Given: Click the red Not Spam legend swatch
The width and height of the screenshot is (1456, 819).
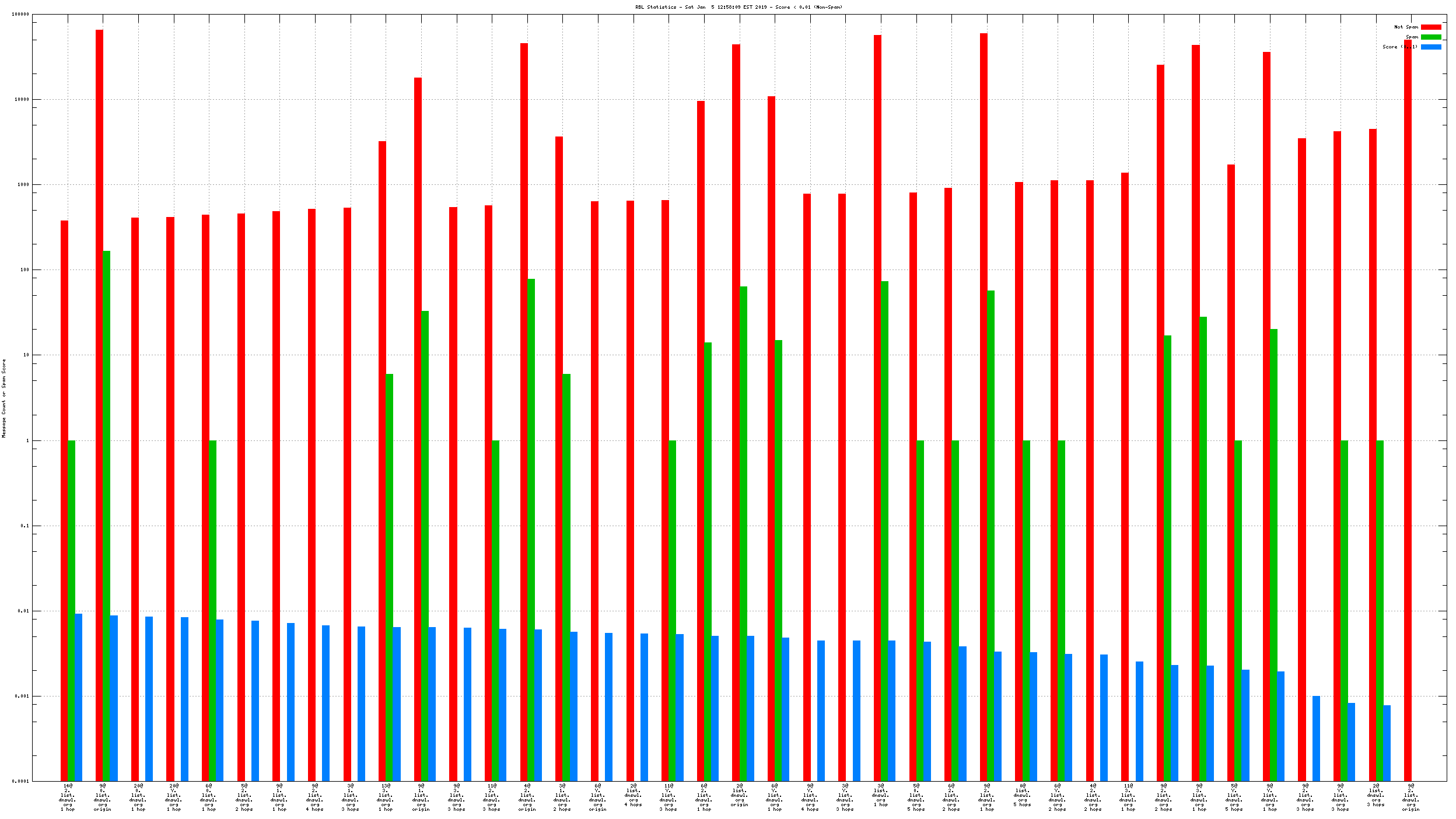Looking at the screenshot, I should point(1430,27).
